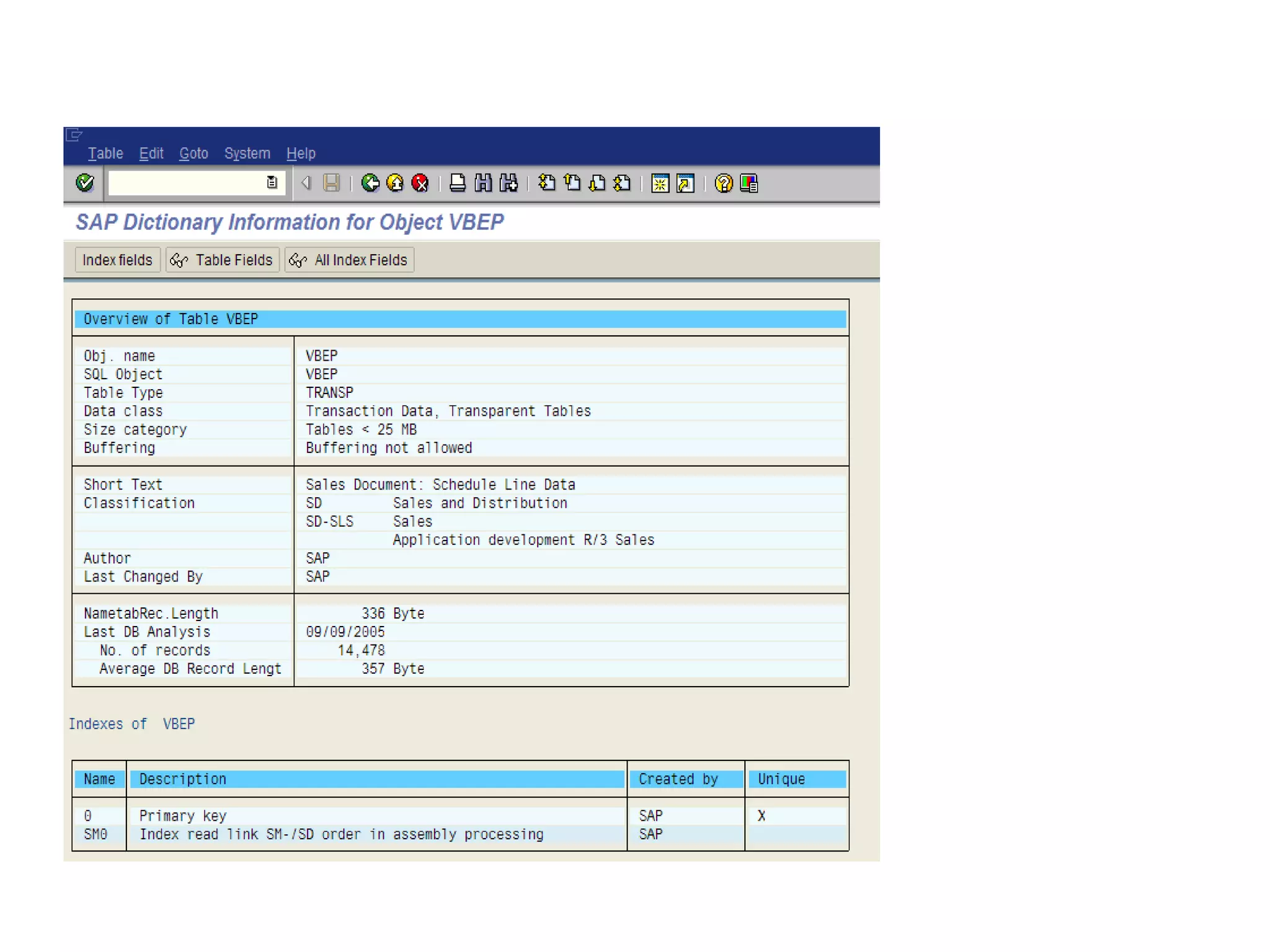Viewport: 1270px width, 952px height.
Task: Click the green Back arrow icon
Action: (370, 183)
